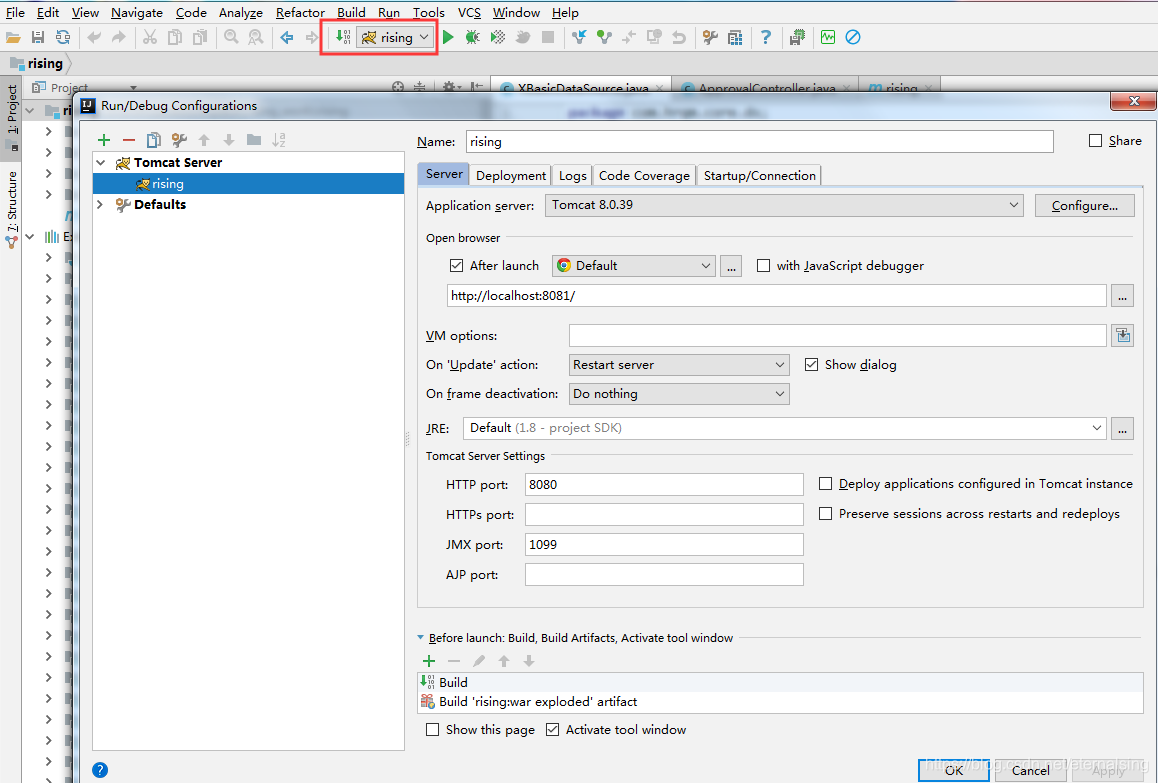Run the rising configuration with green arrow

click(x=448, y=37)
